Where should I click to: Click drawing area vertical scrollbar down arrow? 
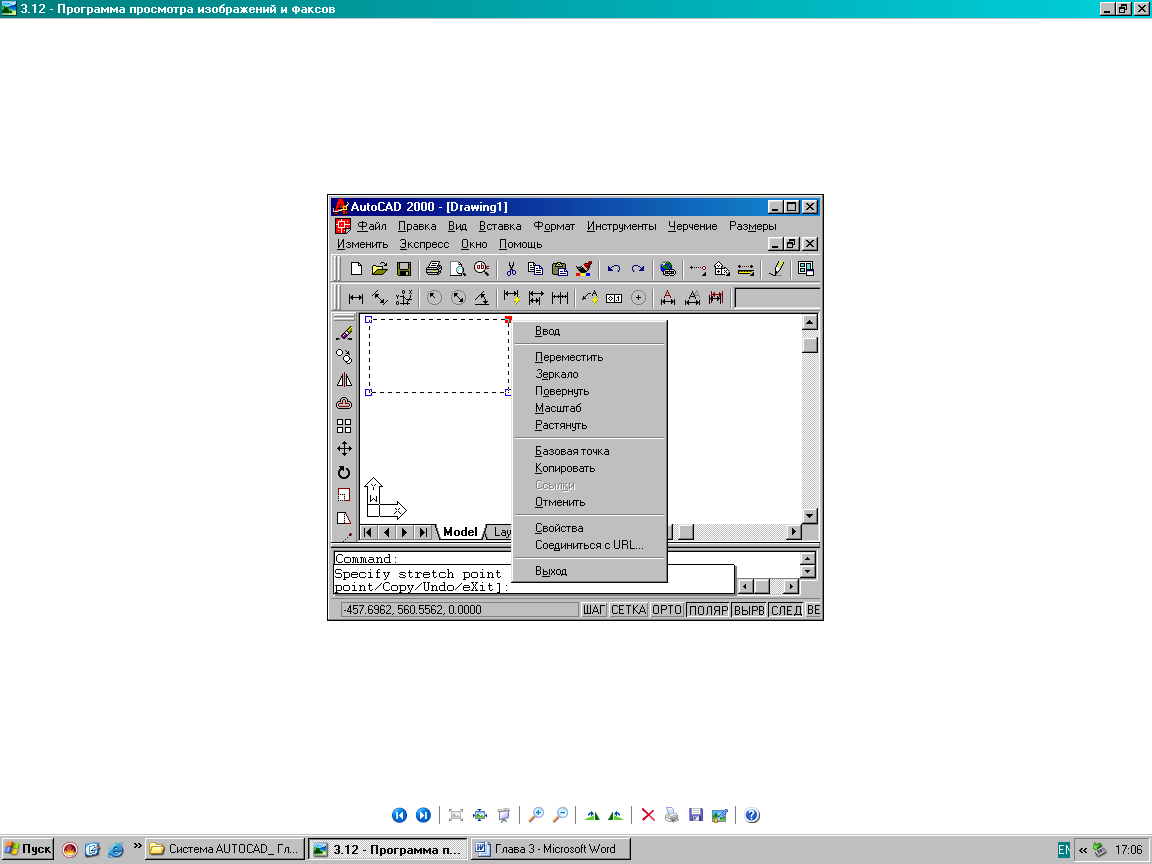pyautogui.click(x=810, y=516)
